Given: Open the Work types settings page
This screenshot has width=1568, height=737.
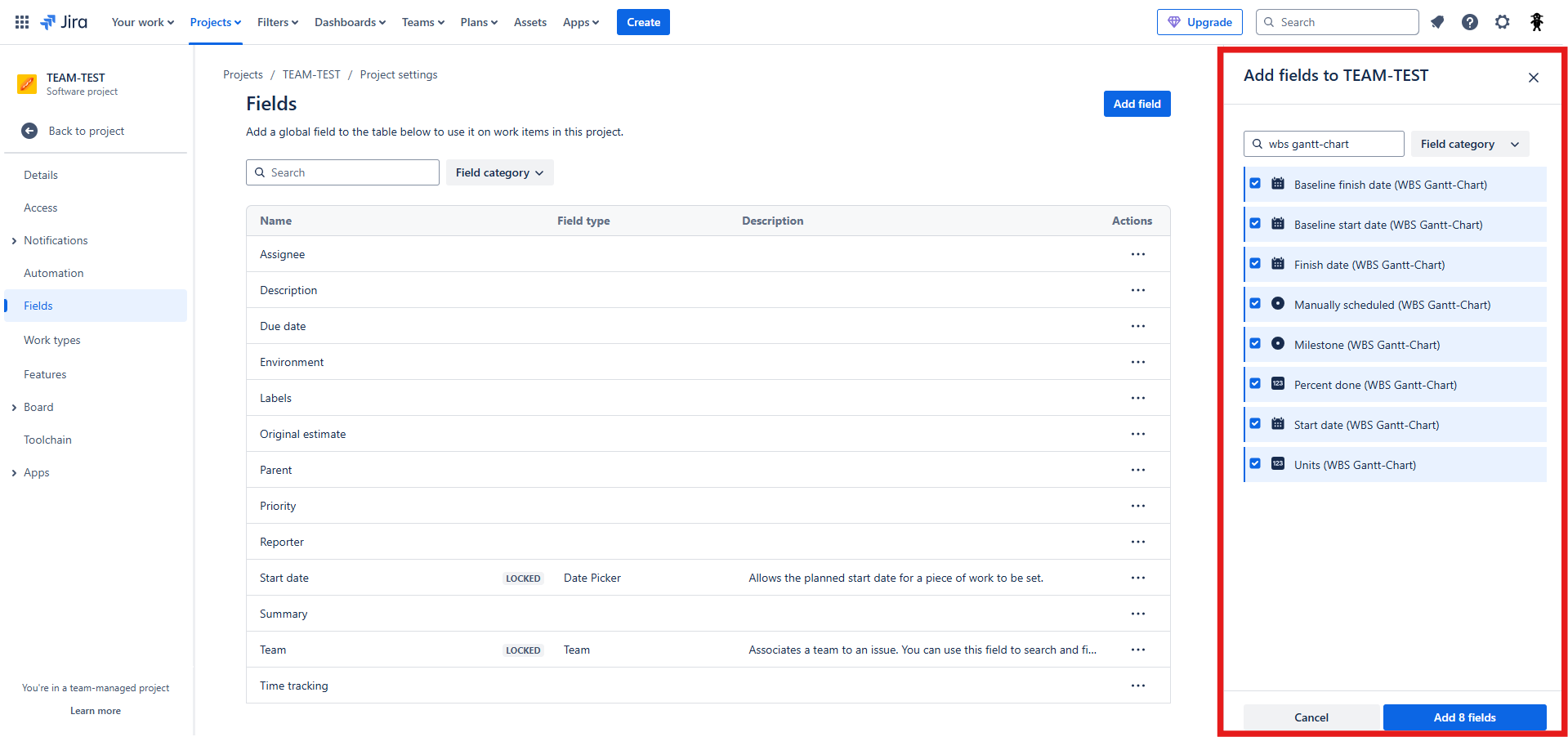Looking at the screenshot, I should (x=52, y=340).
